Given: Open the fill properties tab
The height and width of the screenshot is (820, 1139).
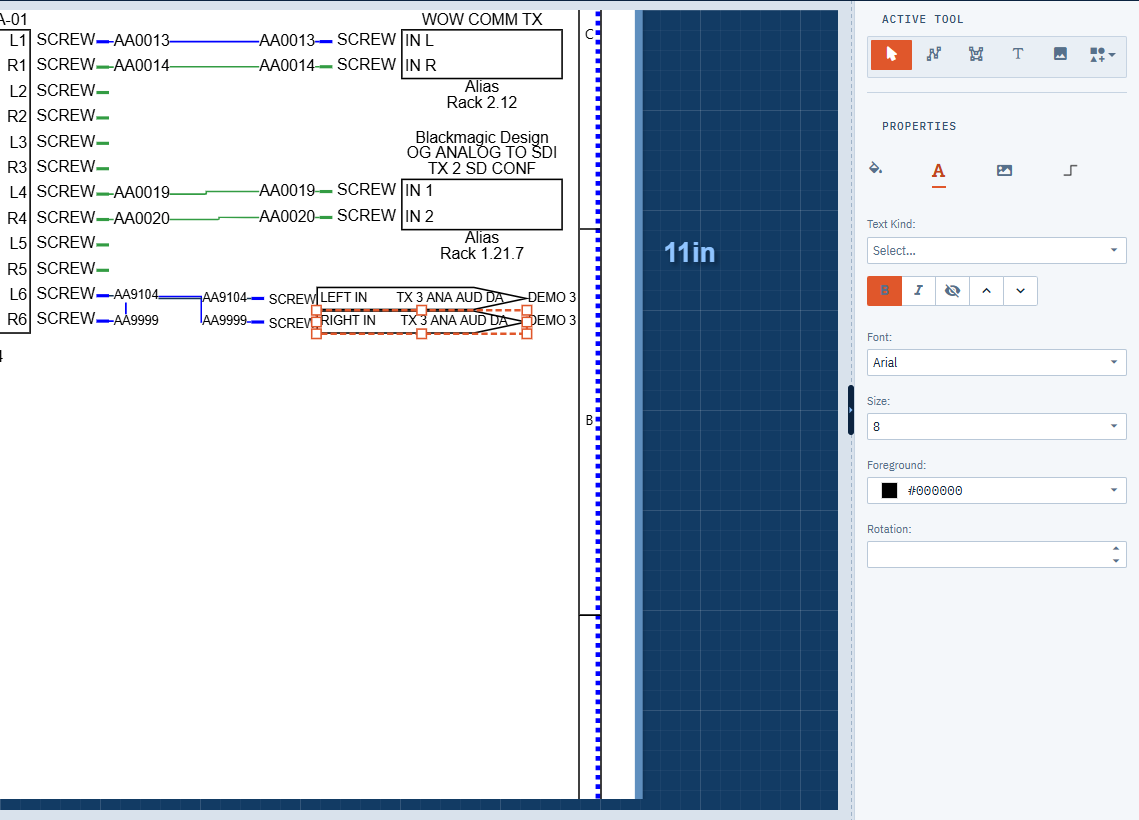Looking at the screenshot, I should click(875, 169).
